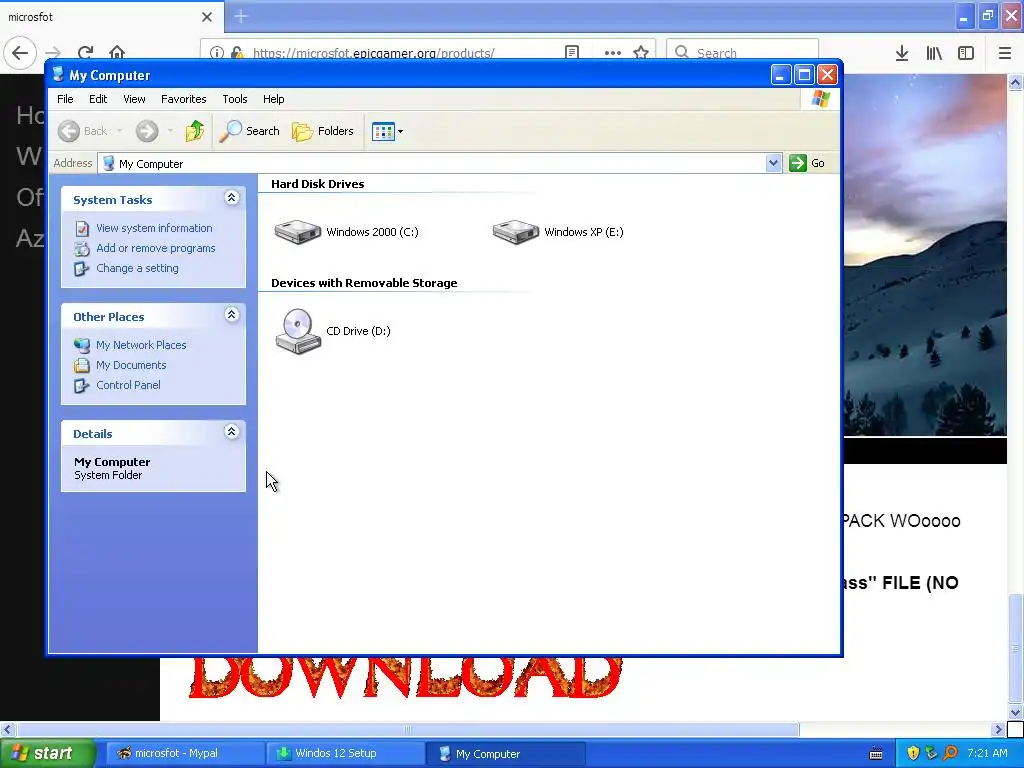The width and height of the screenshot is (1024, 768).
Task: Click the page vertical scrollbar down arrow
Action: click(x=1015, y=712)
